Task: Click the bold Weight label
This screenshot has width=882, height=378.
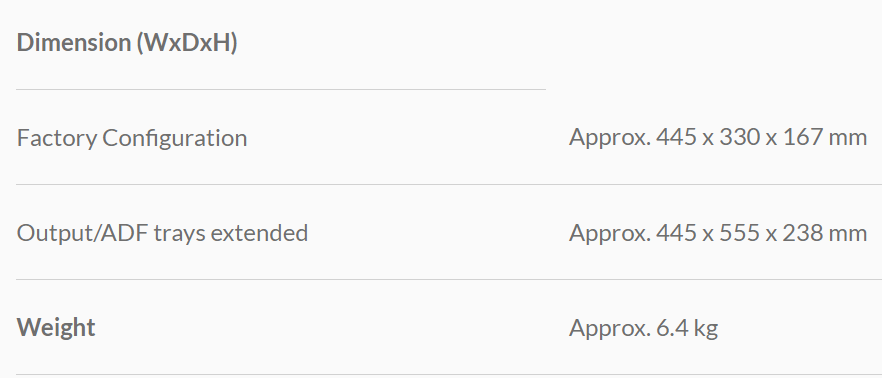Action: 56,328
